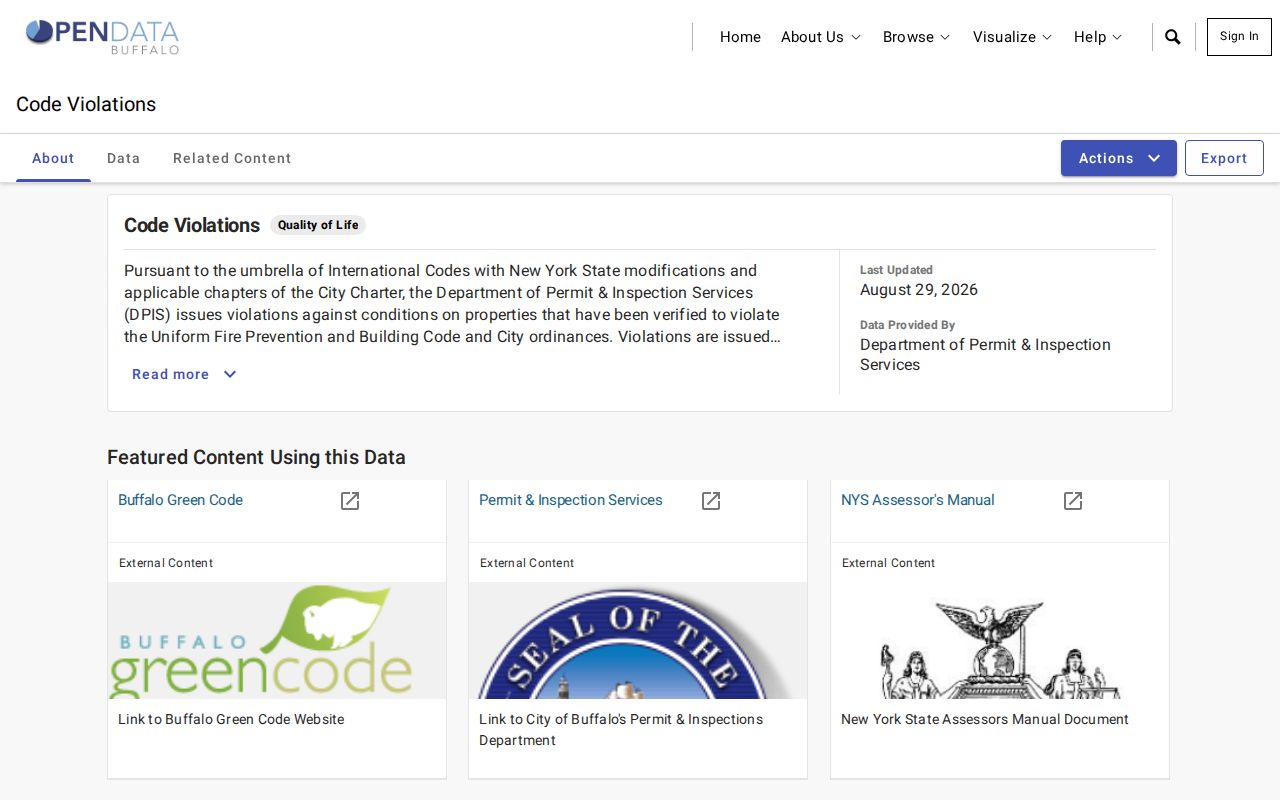Open the NYS Assessor's Manual link

pyautogui.click(x=918, y=500)
